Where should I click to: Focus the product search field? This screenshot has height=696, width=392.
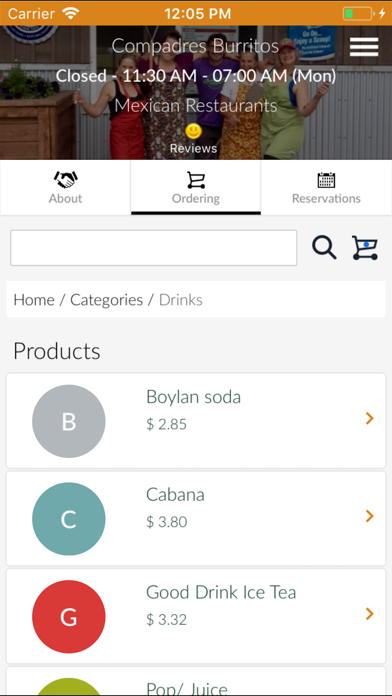(x=154, y=248)
